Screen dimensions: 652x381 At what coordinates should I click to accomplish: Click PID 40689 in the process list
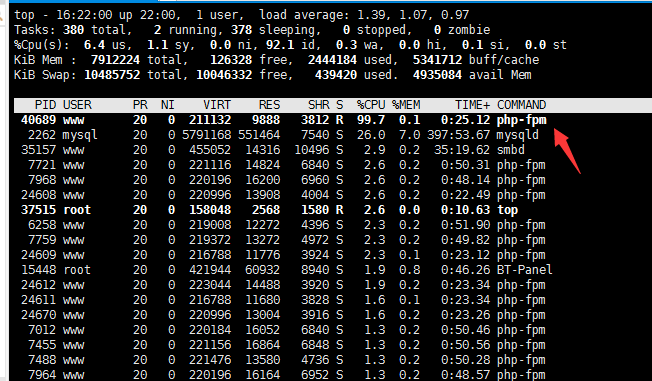click(38, 120)
